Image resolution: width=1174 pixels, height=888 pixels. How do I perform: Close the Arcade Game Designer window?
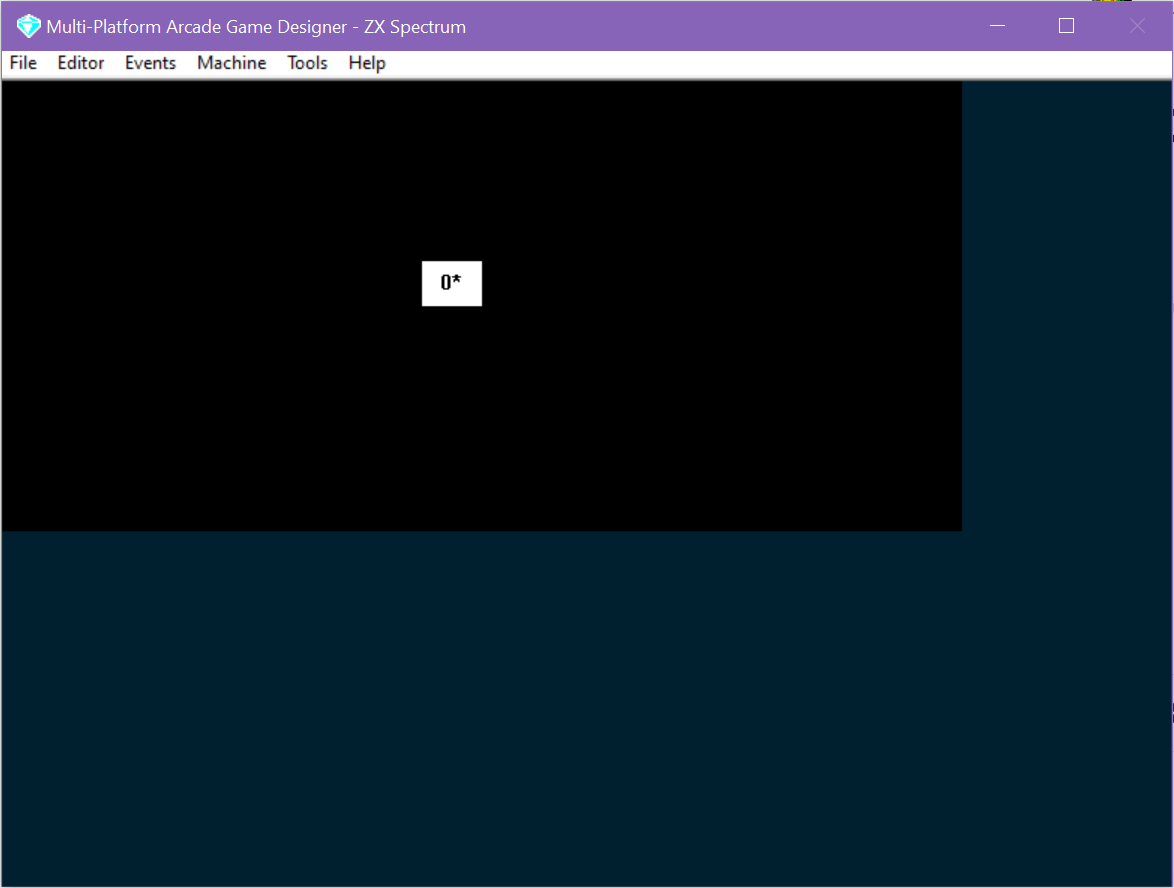1137,26
